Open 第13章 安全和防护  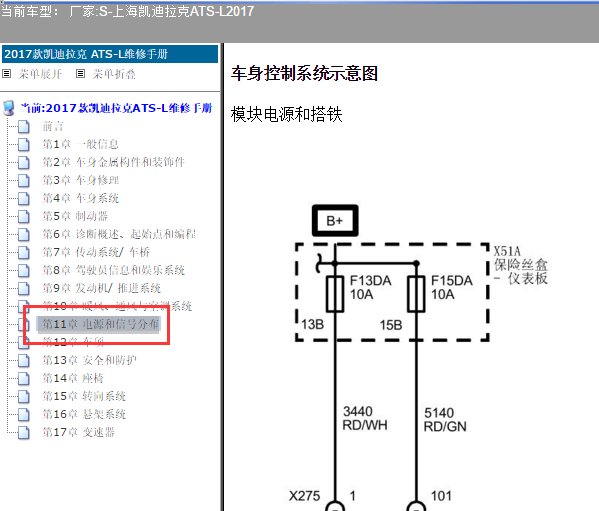89,360
